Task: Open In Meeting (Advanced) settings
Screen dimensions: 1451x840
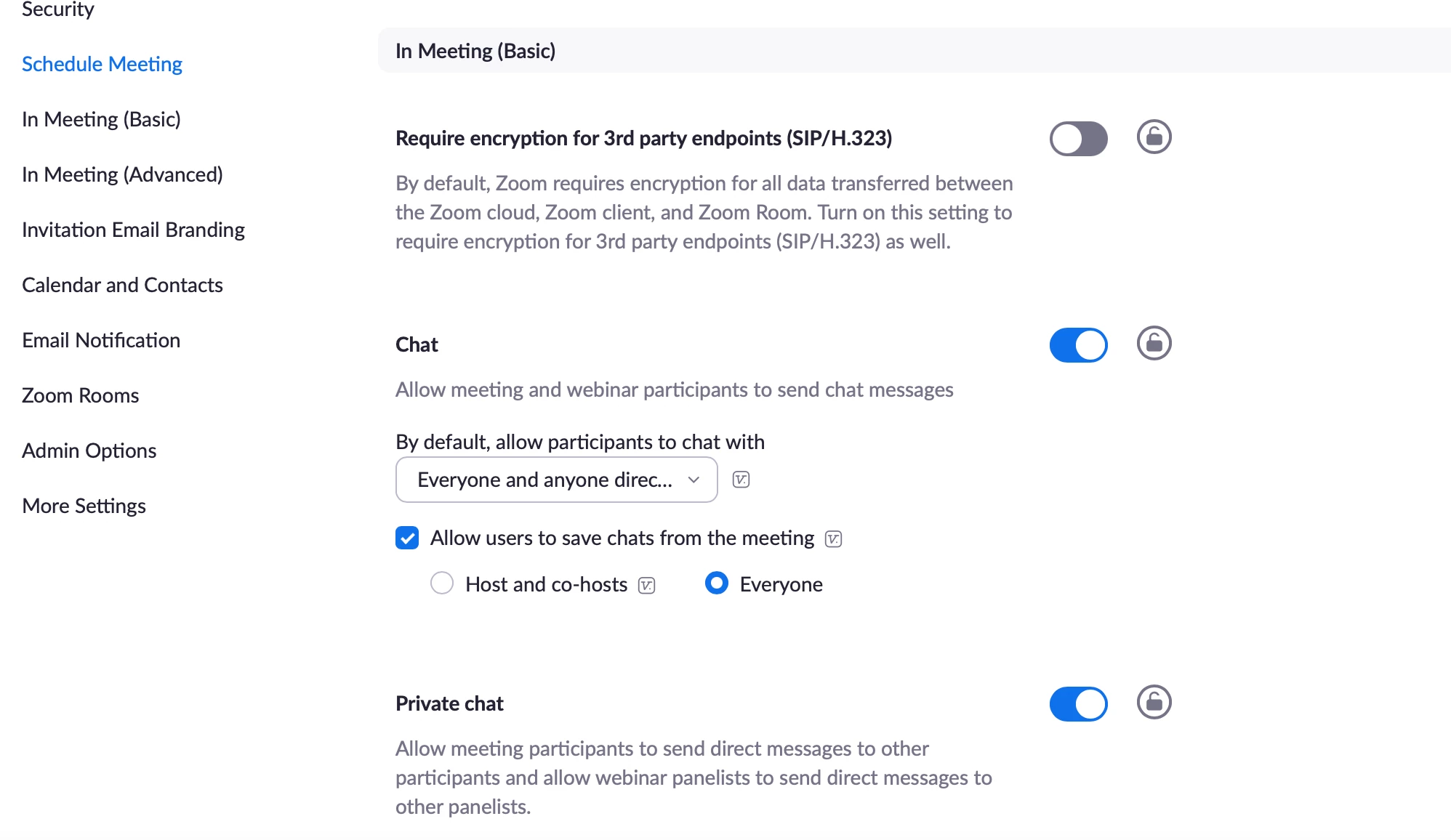Action: (x=122, y=174)
